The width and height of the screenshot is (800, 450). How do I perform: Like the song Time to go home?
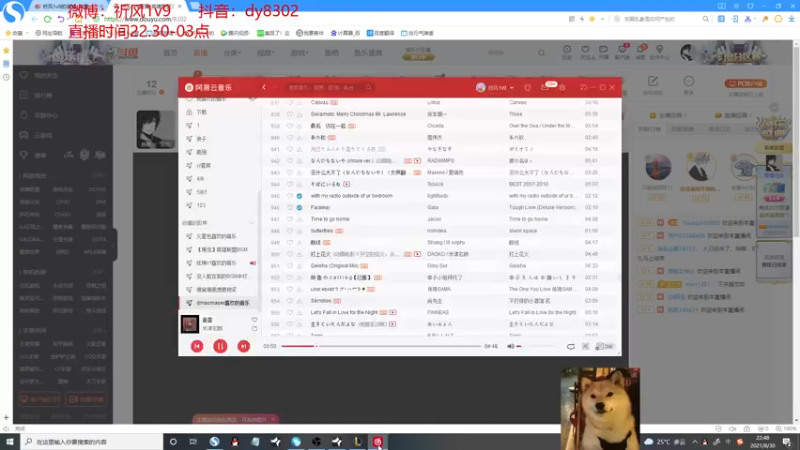(x=290, y=219)
